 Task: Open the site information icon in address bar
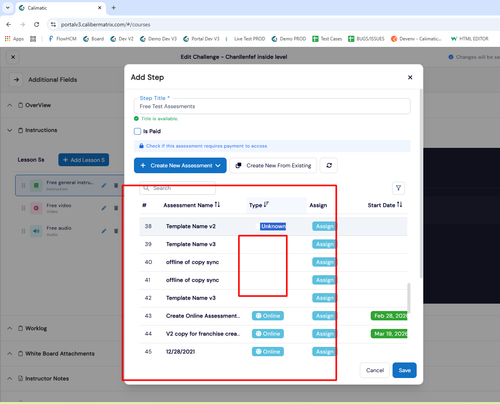pos(53,24)
